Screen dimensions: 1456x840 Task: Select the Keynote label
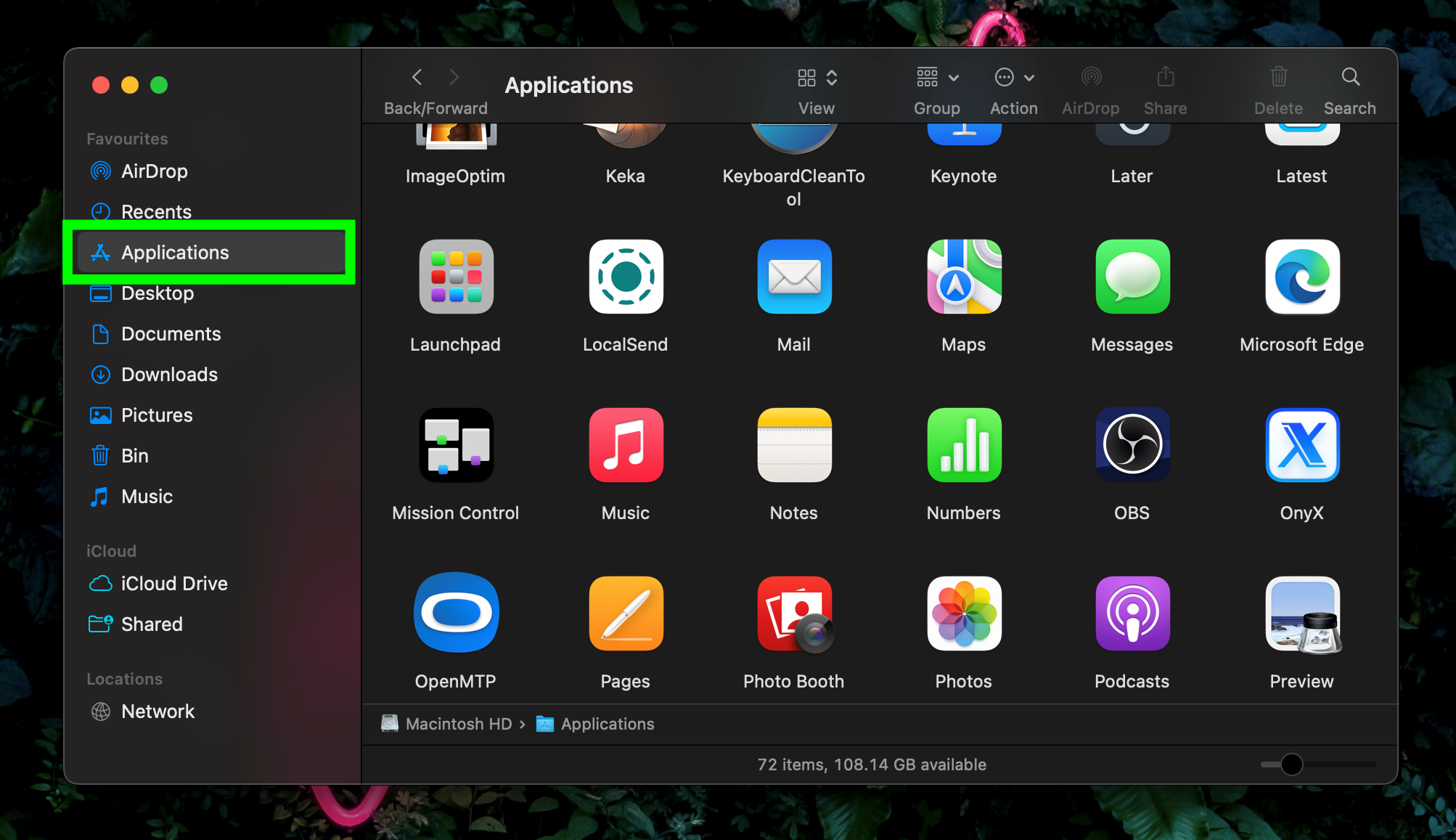pos(964,176)
